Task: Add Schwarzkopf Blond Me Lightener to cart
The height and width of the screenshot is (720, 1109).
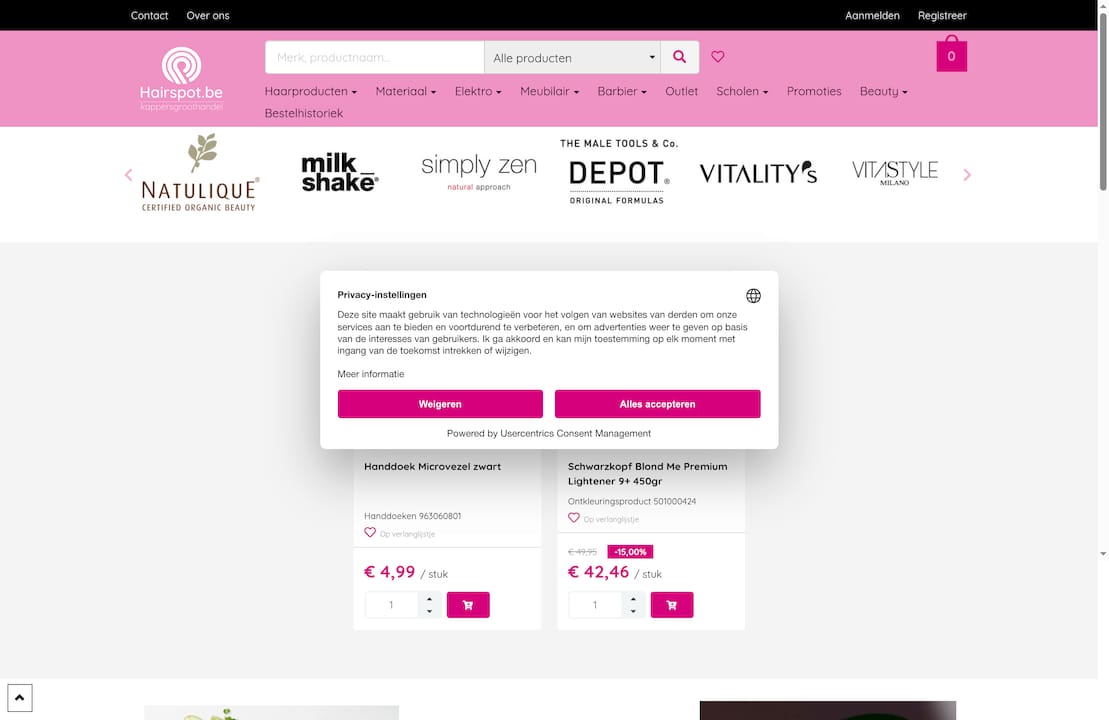Action: 671,605
